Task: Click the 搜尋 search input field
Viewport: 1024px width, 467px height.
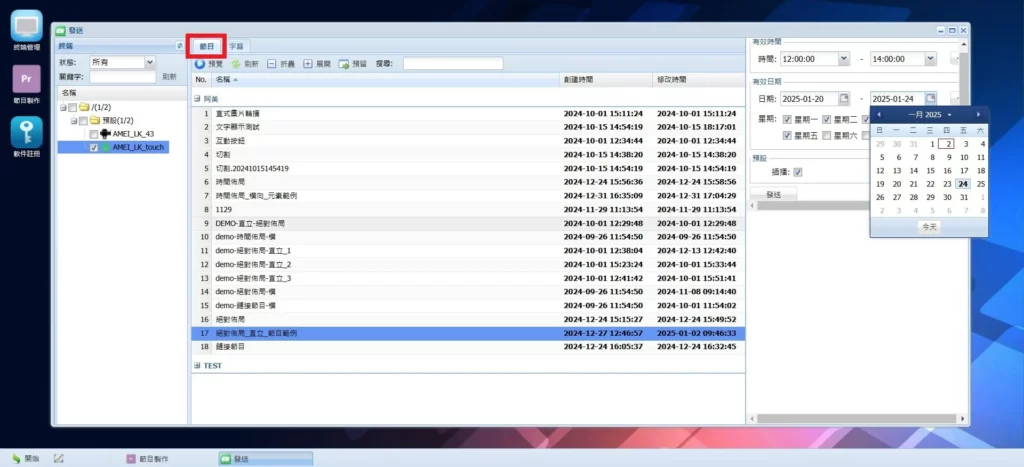Action: pos(438,63)
